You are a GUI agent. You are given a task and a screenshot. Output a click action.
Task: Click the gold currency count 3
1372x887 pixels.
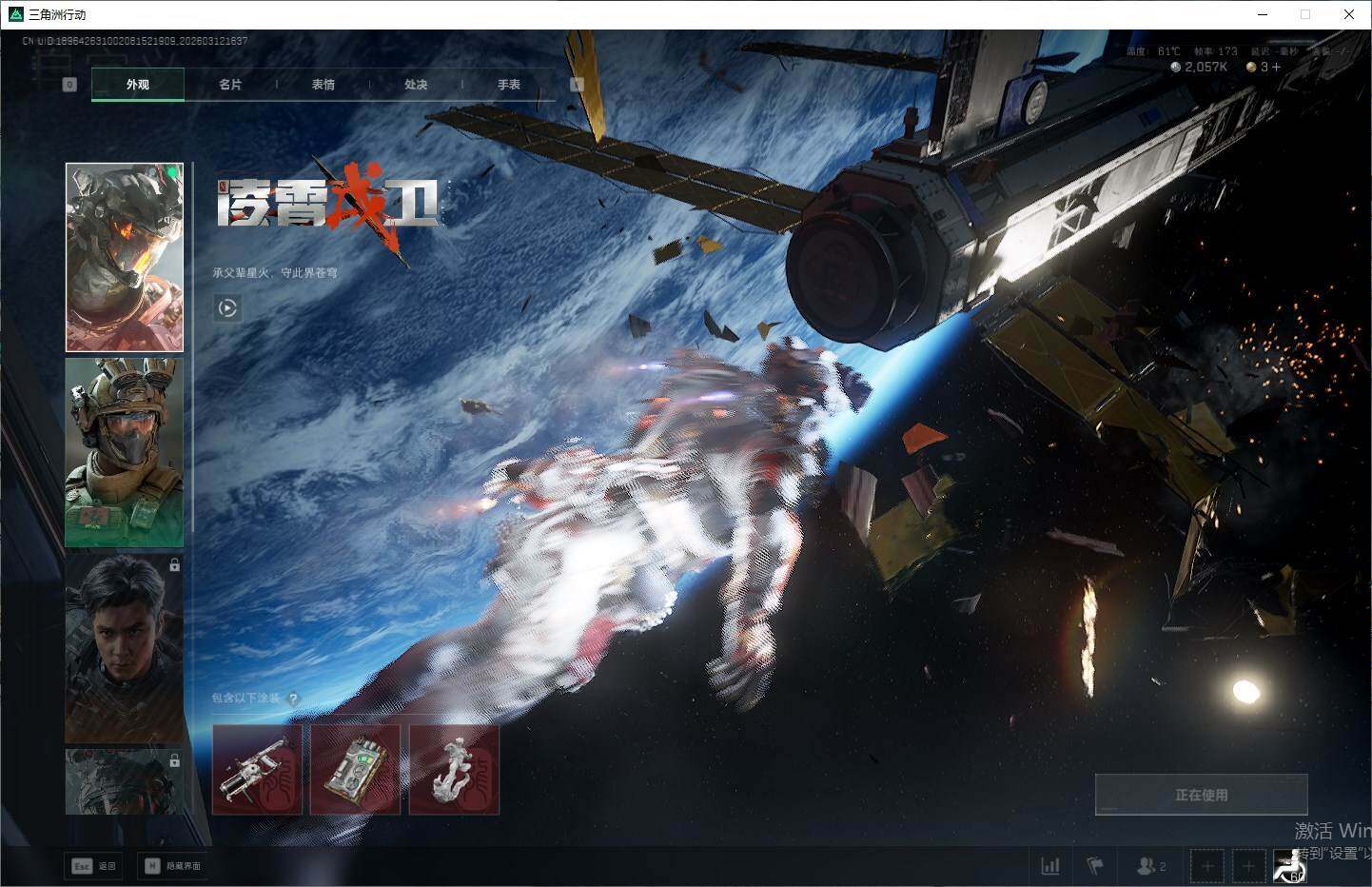[1264, 67]
